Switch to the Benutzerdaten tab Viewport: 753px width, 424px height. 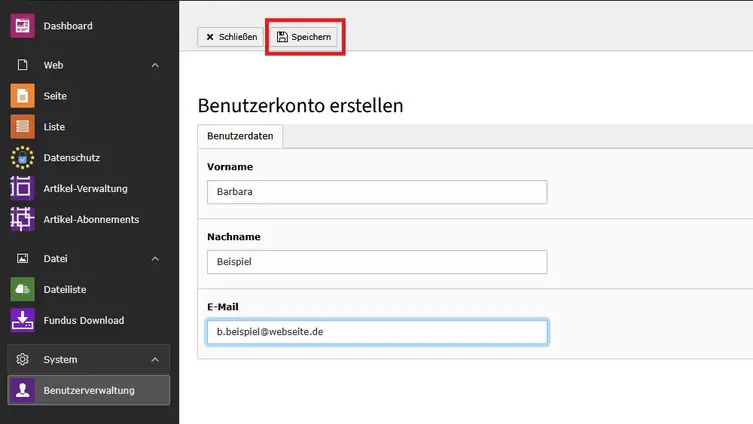(240, 135)
